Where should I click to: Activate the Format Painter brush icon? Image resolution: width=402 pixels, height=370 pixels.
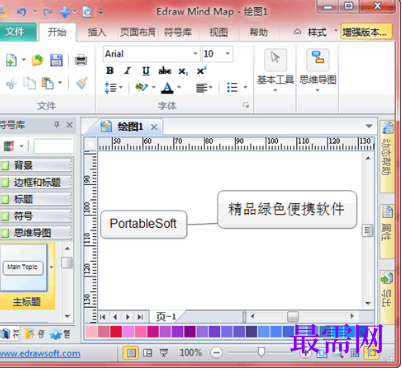click(x=81, y=83)
